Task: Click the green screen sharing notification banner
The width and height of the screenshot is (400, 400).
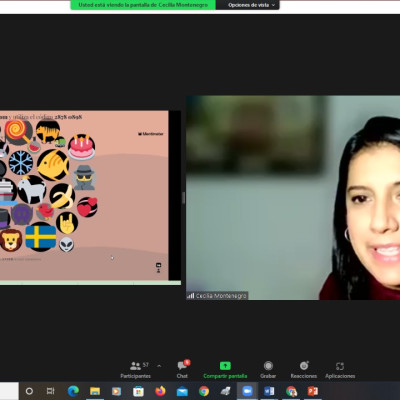Action: click(143, 5)
